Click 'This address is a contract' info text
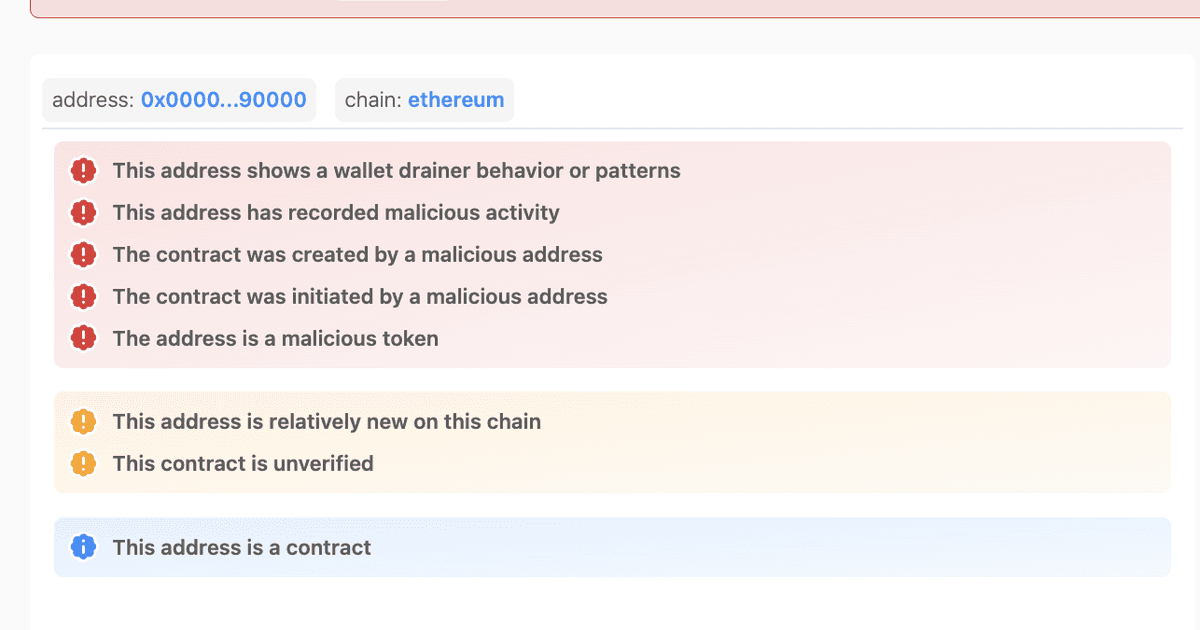Image resolution: width=1200 pixels, height=630 pixels. 242,547
